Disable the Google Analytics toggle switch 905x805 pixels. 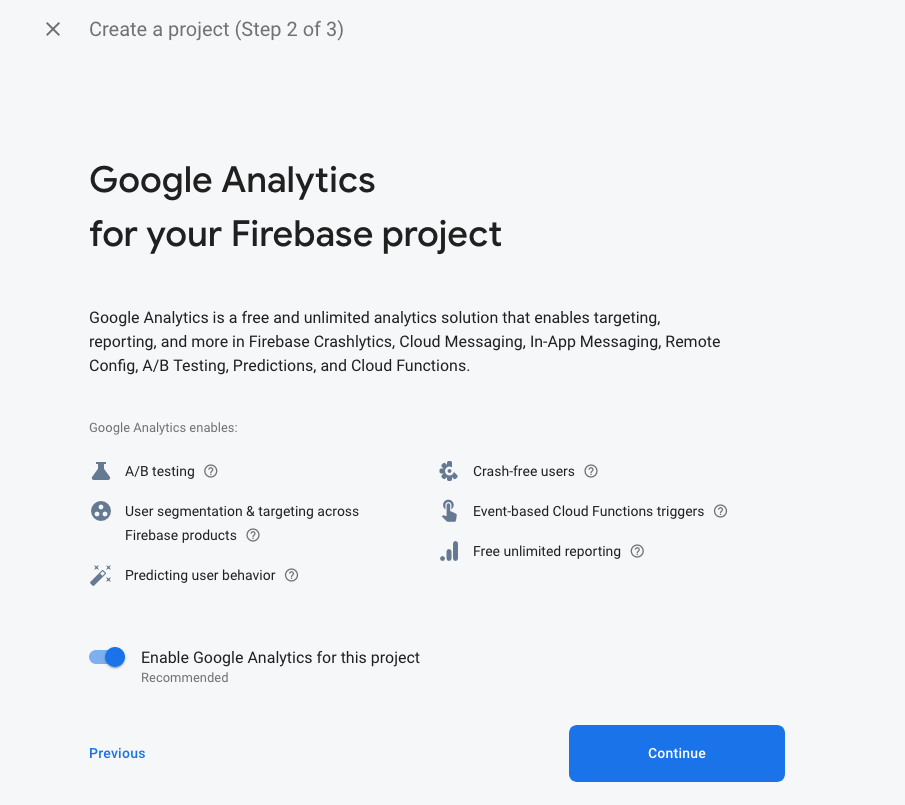click(x=107, y=657)
